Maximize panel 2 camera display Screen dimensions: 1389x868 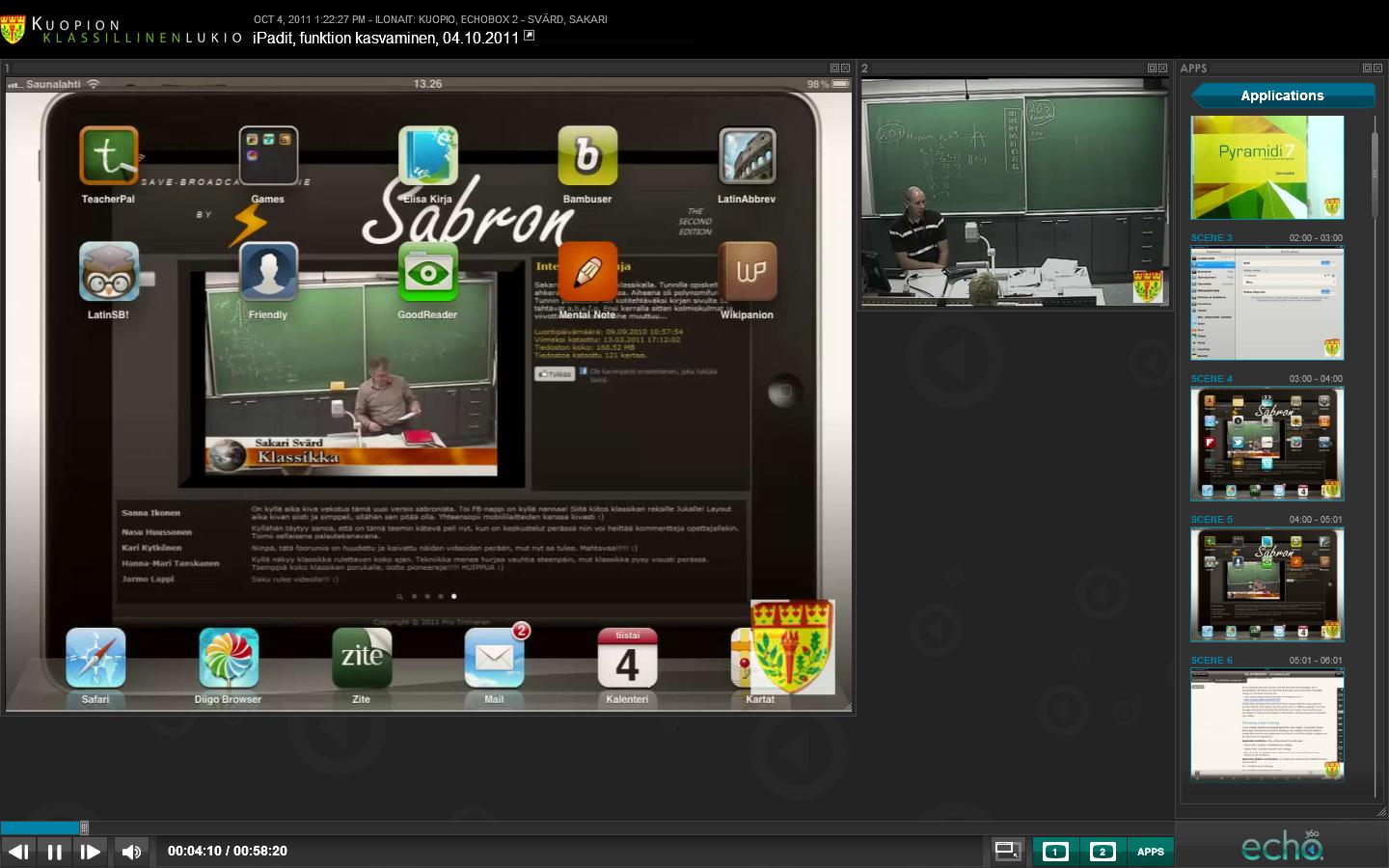click(x=1152, y=68)
